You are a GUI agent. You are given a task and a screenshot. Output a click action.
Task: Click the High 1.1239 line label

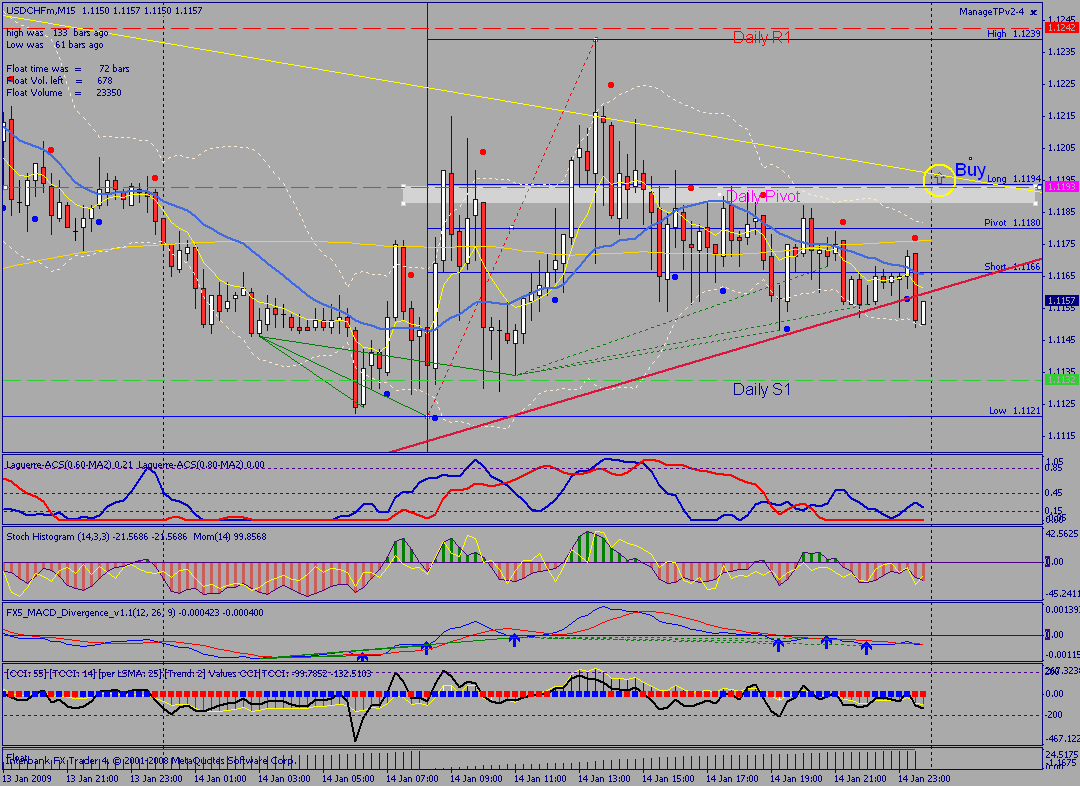pyautogui.click(x=1013, y=33)
